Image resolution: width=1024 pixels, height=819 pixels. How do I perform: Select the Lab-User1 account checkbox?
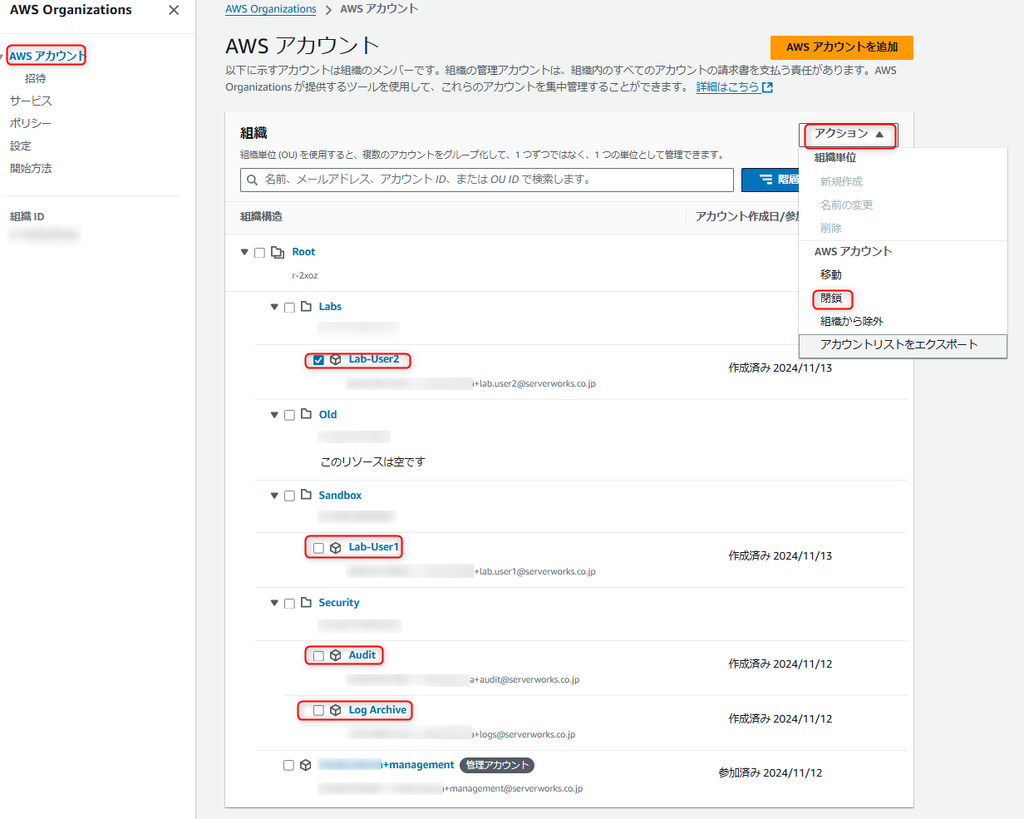[319, 548]
